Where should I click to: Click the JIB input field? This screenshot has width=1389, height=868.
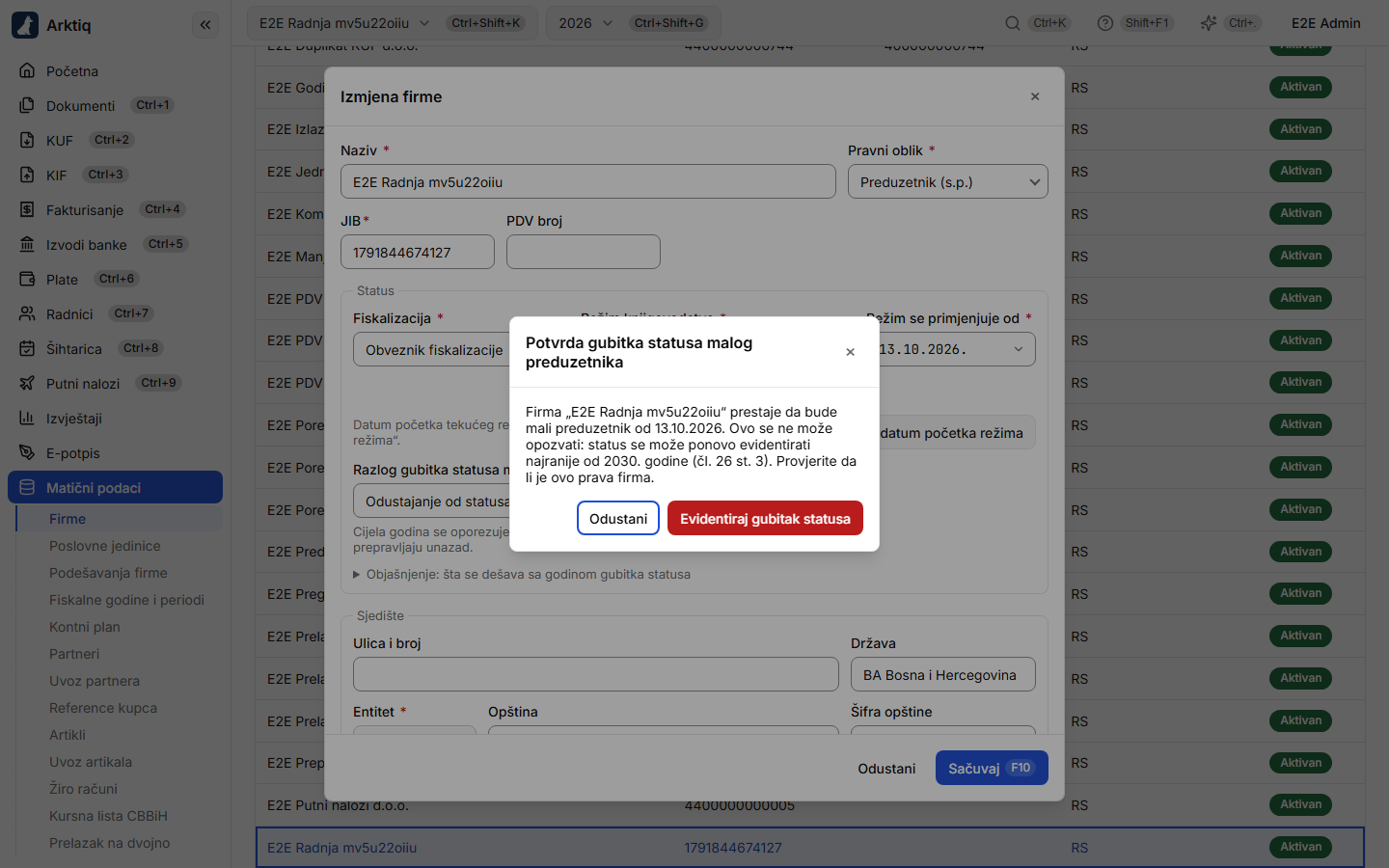pos(418,253)
